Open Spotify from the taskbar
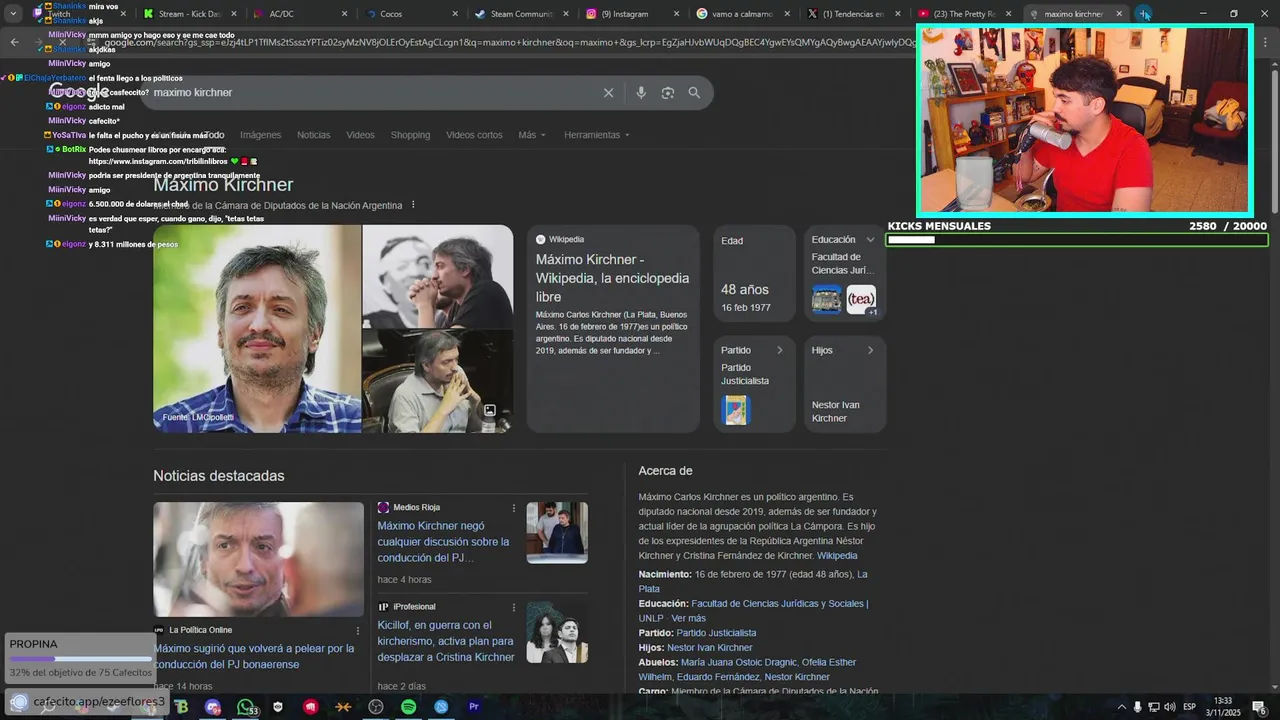 pyautogui.click(x=408, y=707)
